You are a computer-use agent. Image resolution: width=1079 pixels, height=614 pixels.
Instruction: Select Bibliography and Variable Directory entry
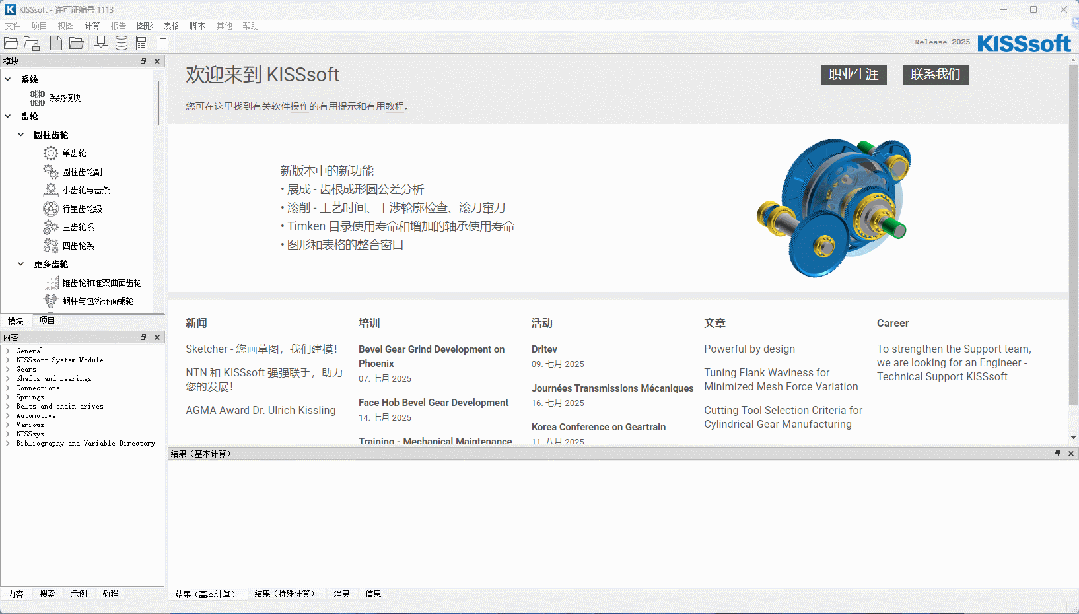pos(86,443)
